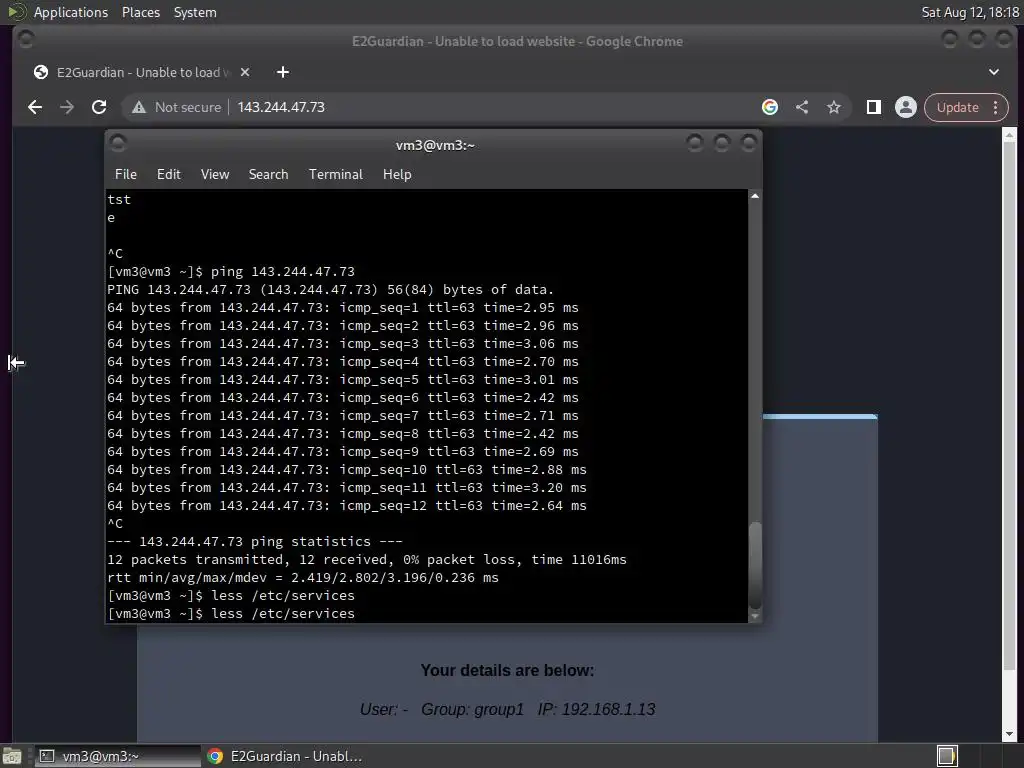This screenshot has height=768, width=1024.
Task: Click the workspace switcher icon
Action: [947, 756]
